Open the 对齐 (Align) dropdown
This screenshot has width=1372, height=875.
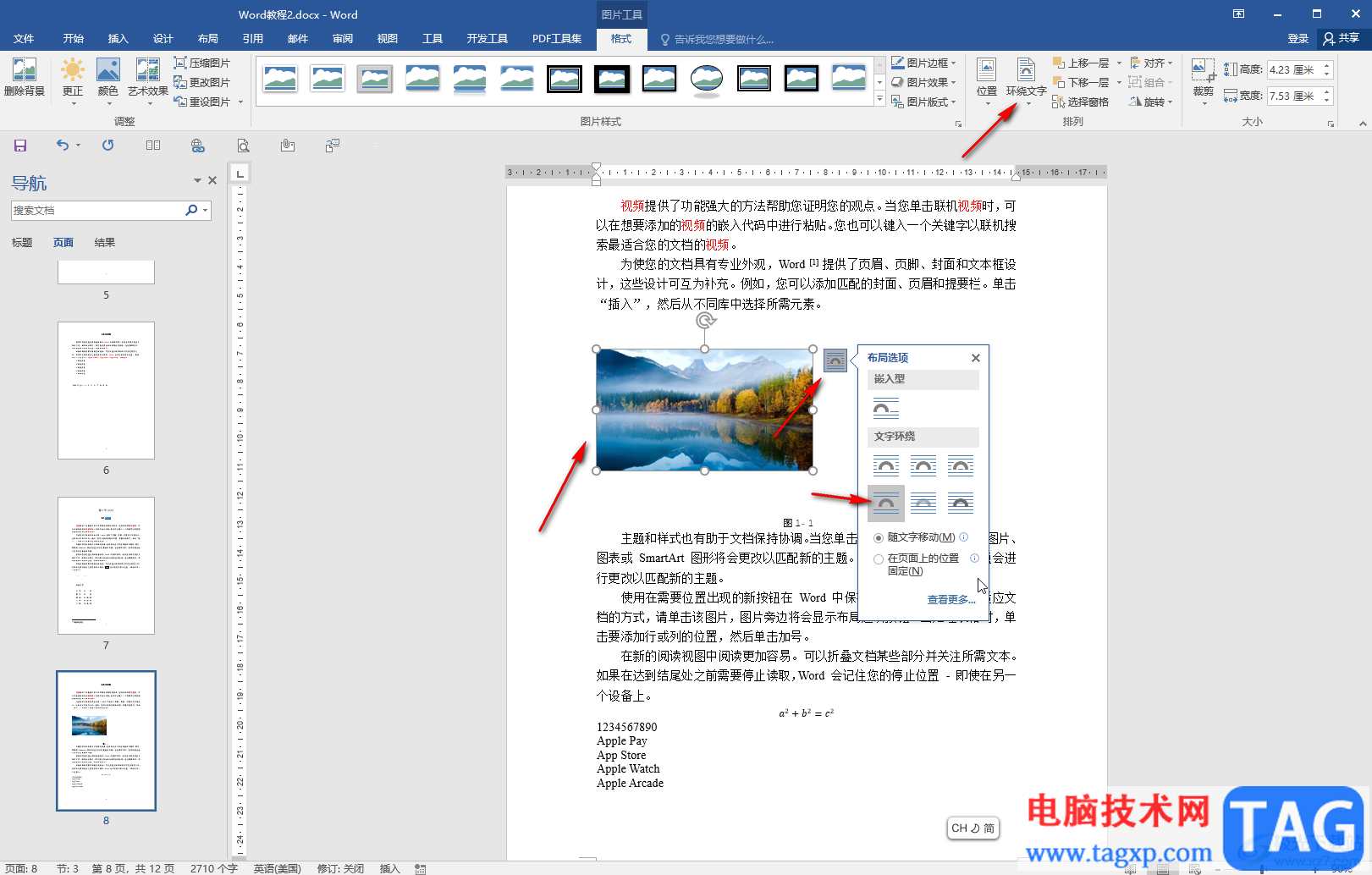click(x=1152, y=63)
